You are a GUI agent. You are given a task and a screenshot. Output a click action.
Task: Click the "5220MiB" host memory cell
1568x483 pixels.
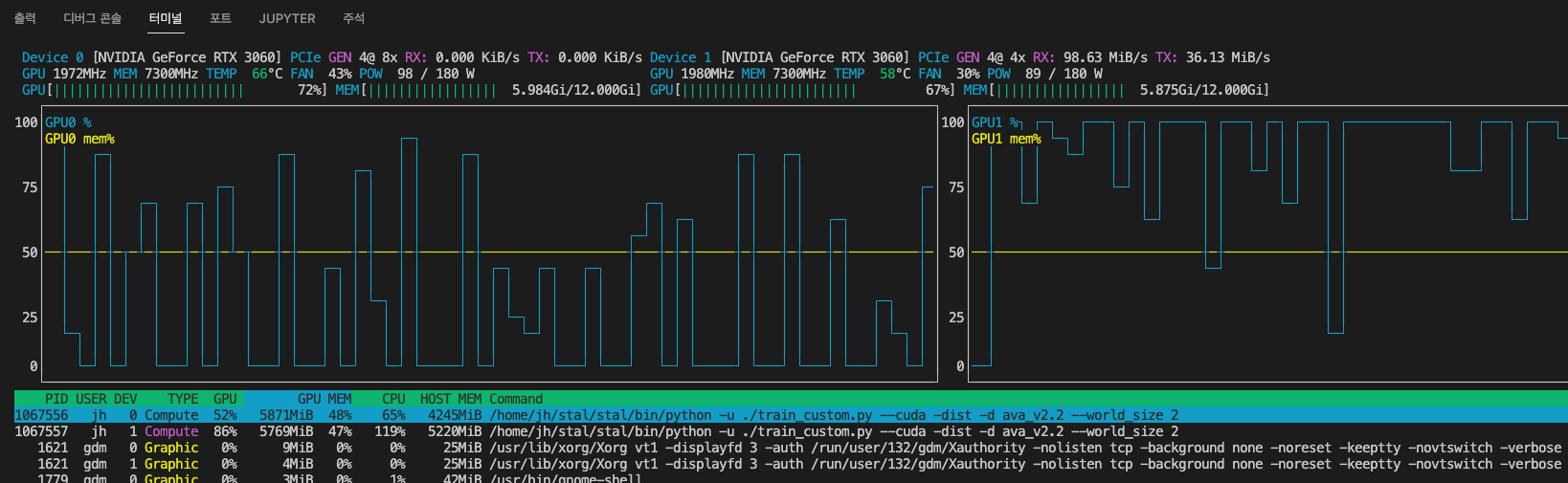tap(455, 431)
